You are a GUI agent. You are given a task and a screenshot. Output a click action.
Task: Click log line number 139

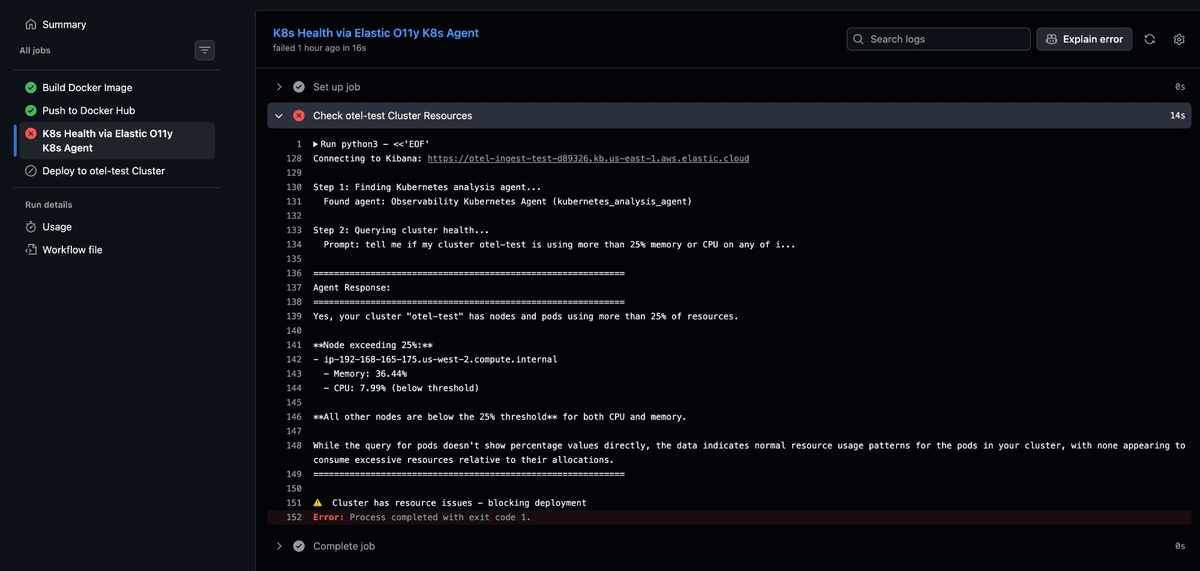coord(294,316)
